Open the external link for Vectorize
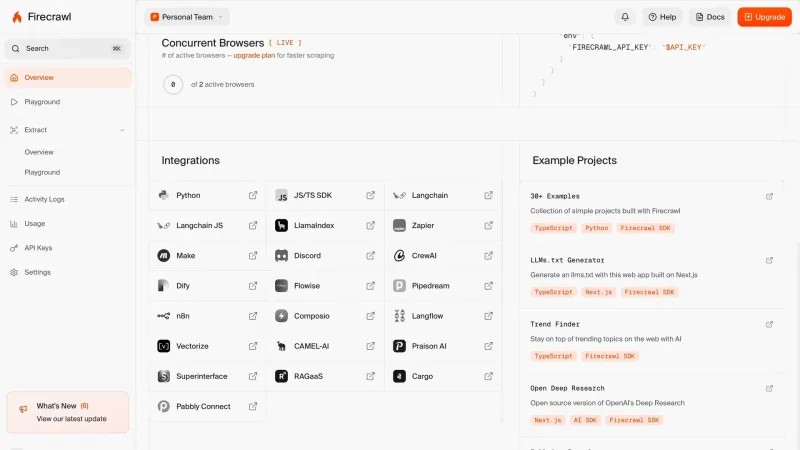The image size is (800, 450). tap(253, 346)
